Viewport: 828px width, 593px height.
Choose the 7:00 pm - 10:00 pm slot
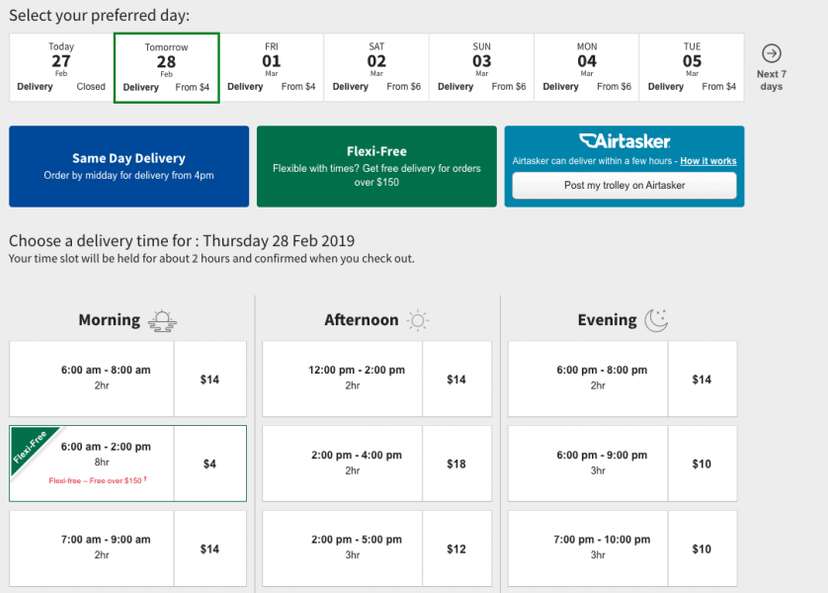click(623, 548)
